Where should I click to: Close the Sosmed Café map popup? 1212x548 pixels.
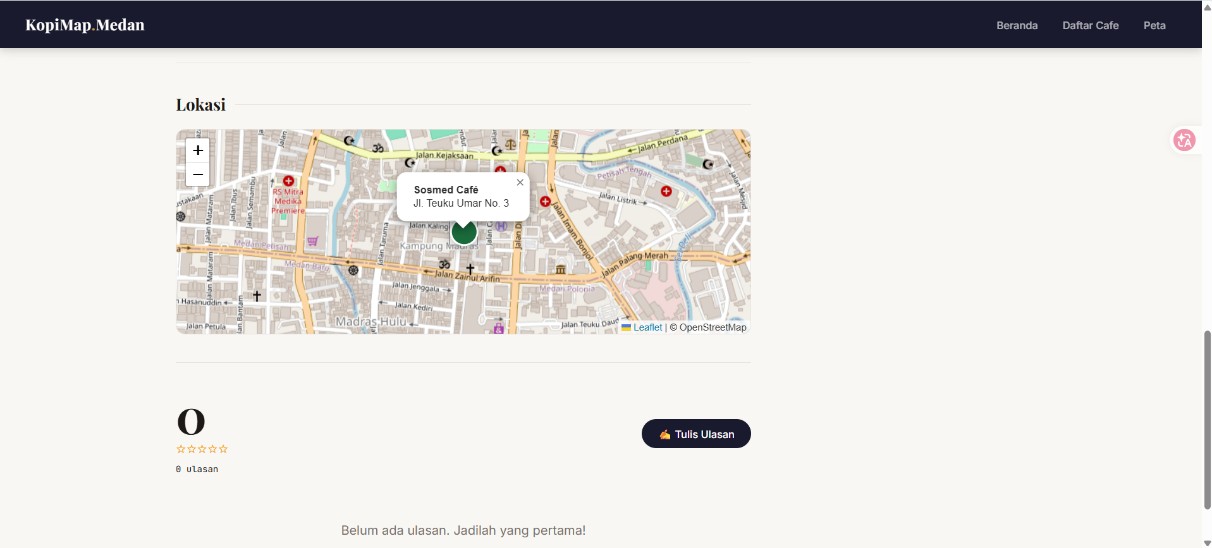[520, 182]
